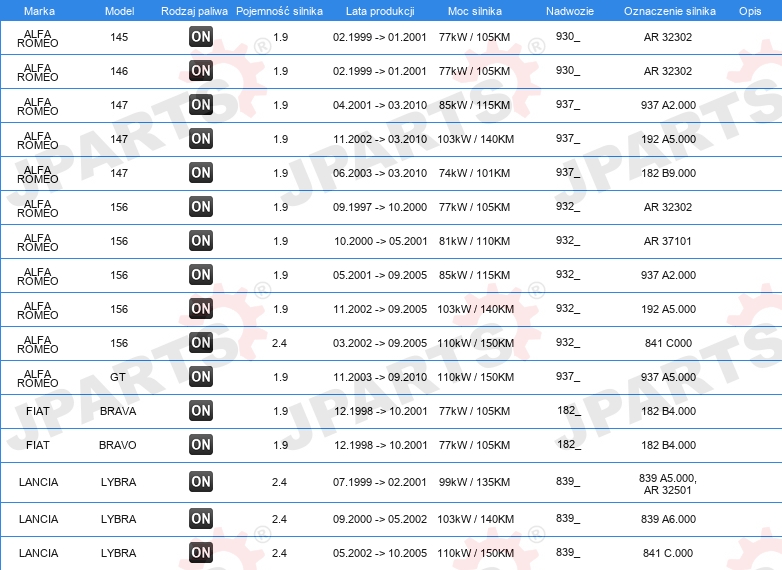Click power value '81kW / 110KM'
Image resolution: width=782 pixels, height=570 pixels.
474,241
